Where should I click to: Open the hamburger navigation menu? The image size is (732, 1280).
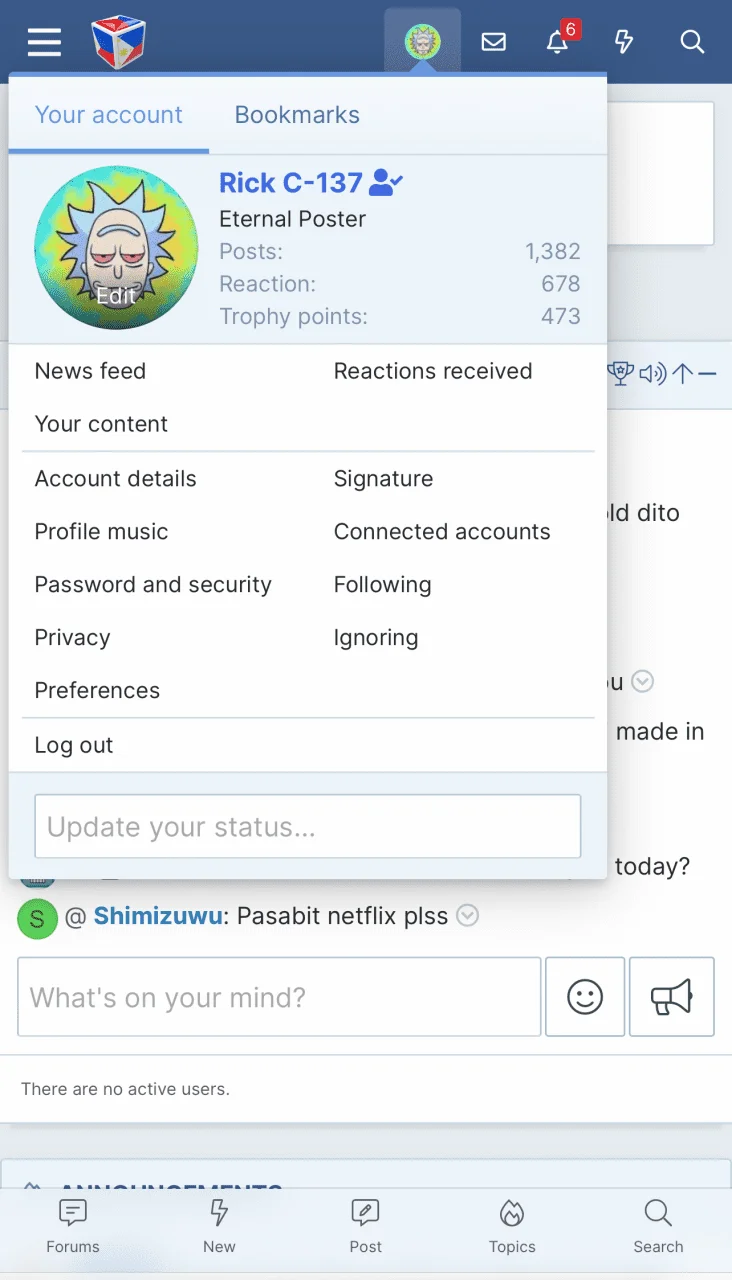coord(44,42)
